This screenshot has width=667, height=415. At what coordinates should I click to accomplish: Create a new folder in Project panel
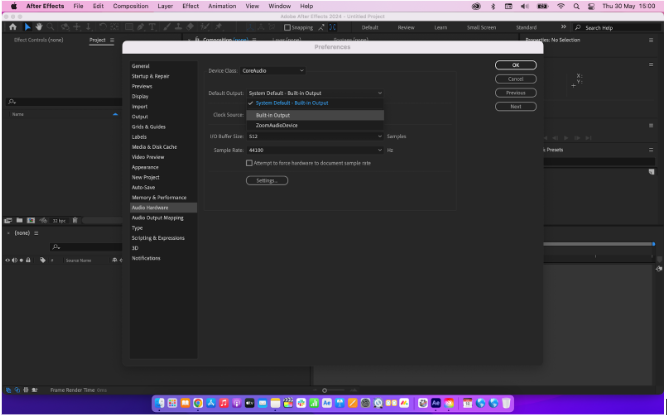[x=19, y=221]
